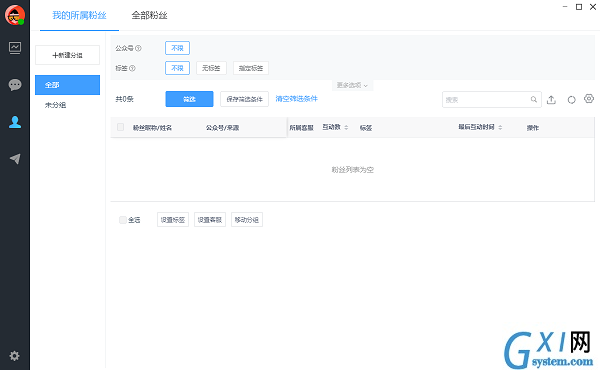
Task: Click the 移动分组 button
Action: (x=247, y=220)
